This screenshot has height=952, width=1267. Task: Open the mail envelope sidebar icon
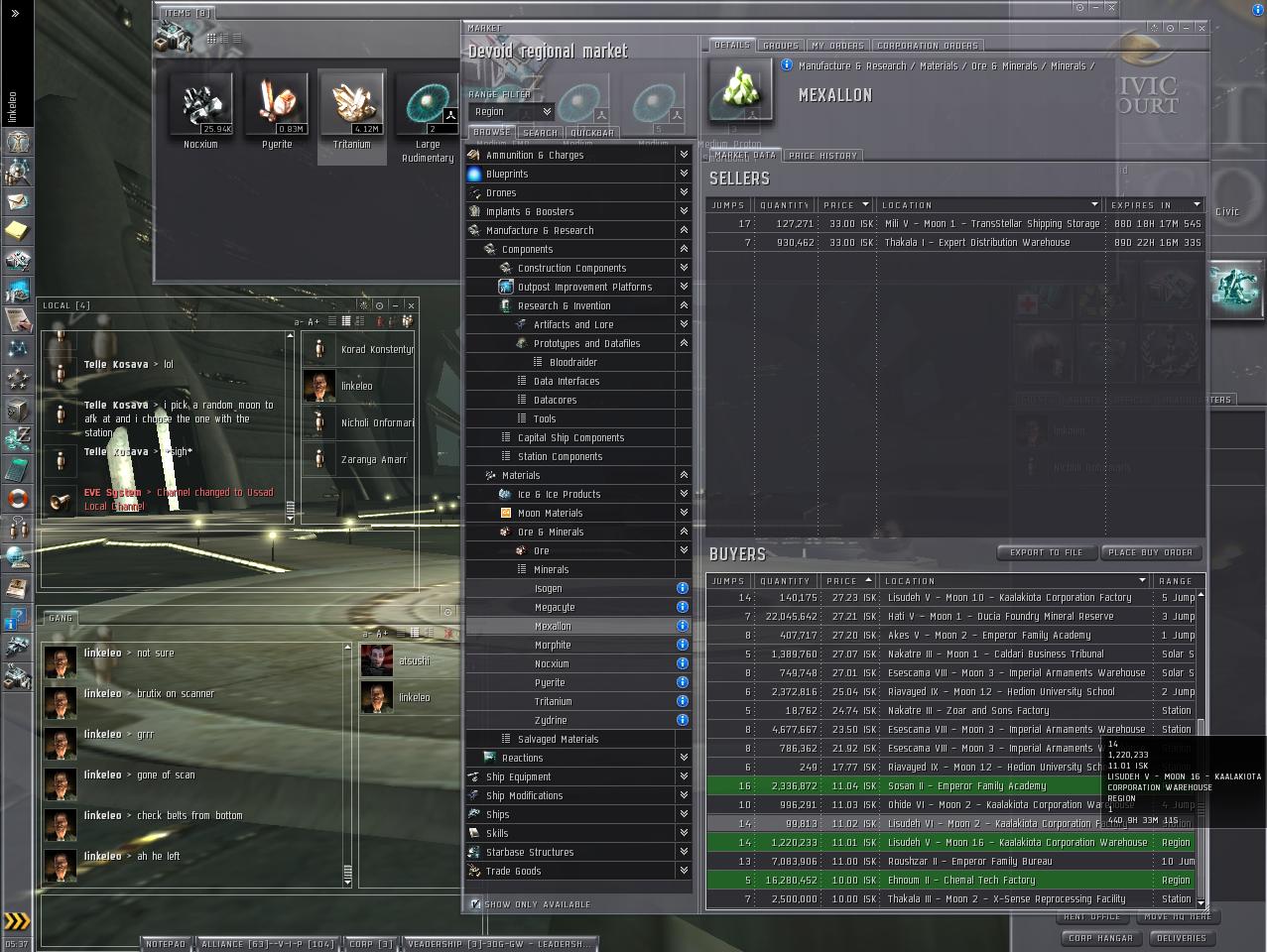[17, 201]
